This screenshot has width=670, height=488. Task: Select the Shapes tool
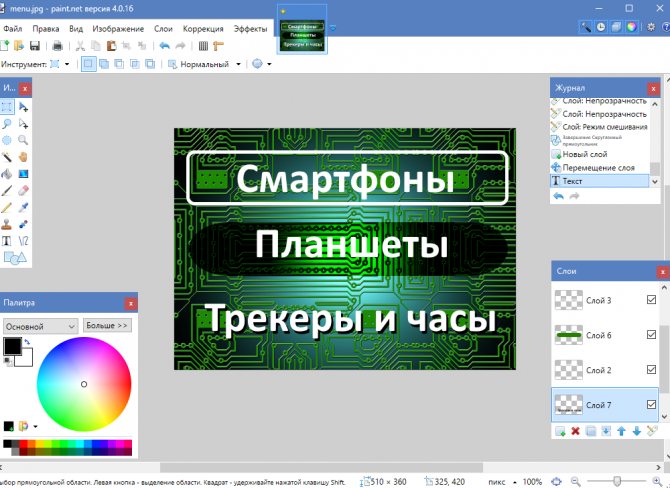pyautogui.click(x=15, y=258)
